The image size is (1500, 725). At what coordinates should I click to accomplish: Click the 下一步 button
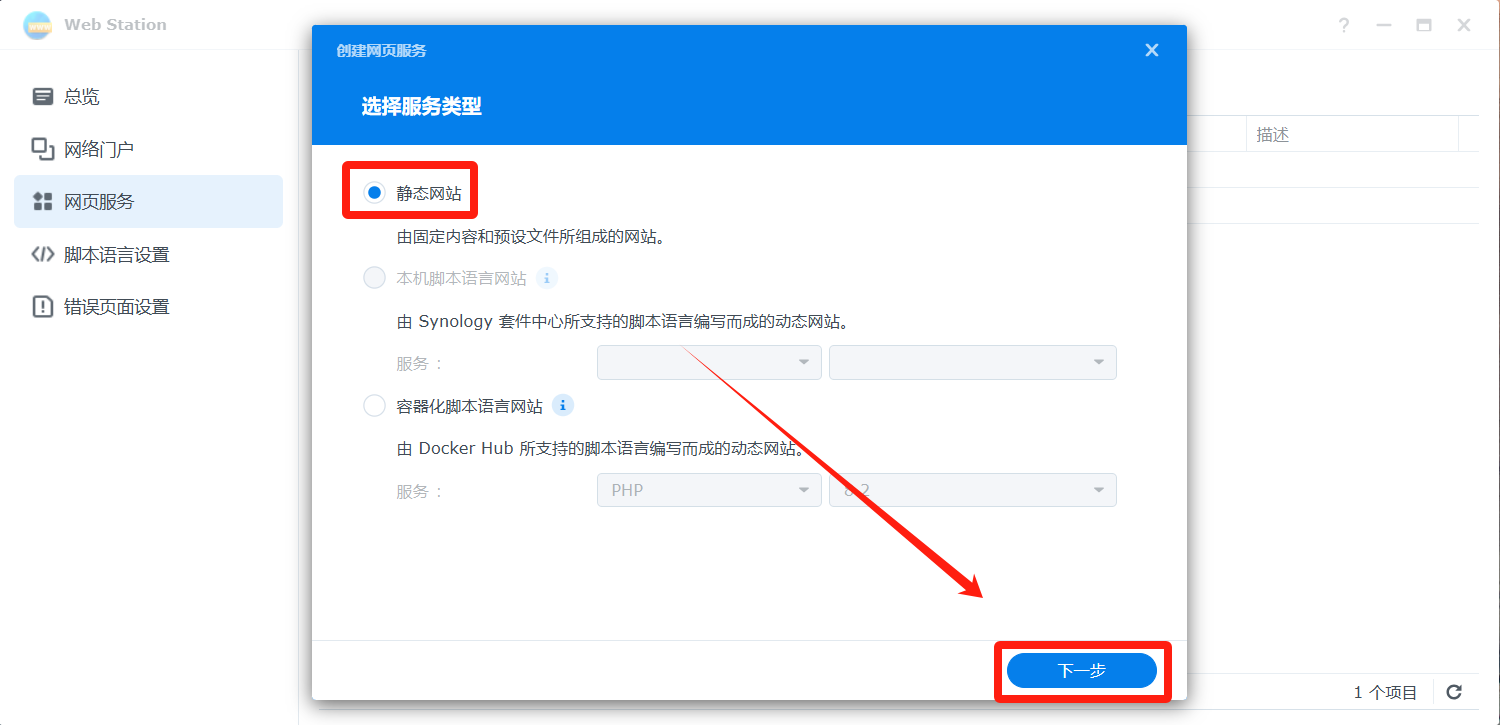tap(1081, 671)
